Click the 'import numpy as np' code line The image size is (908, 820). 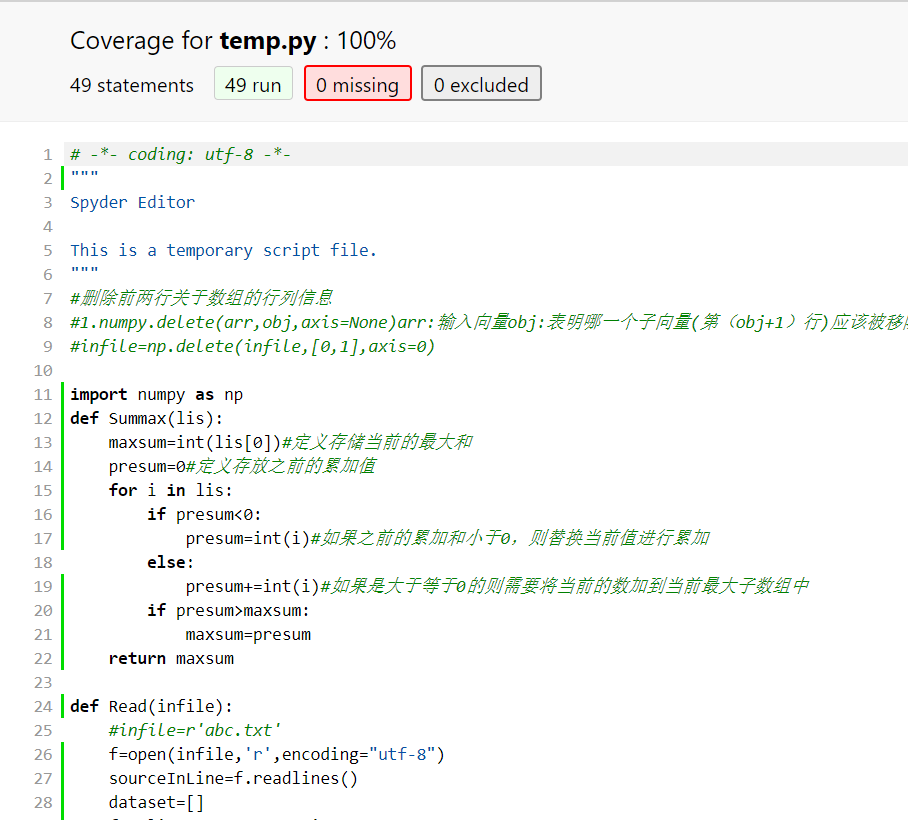(156, 394)
